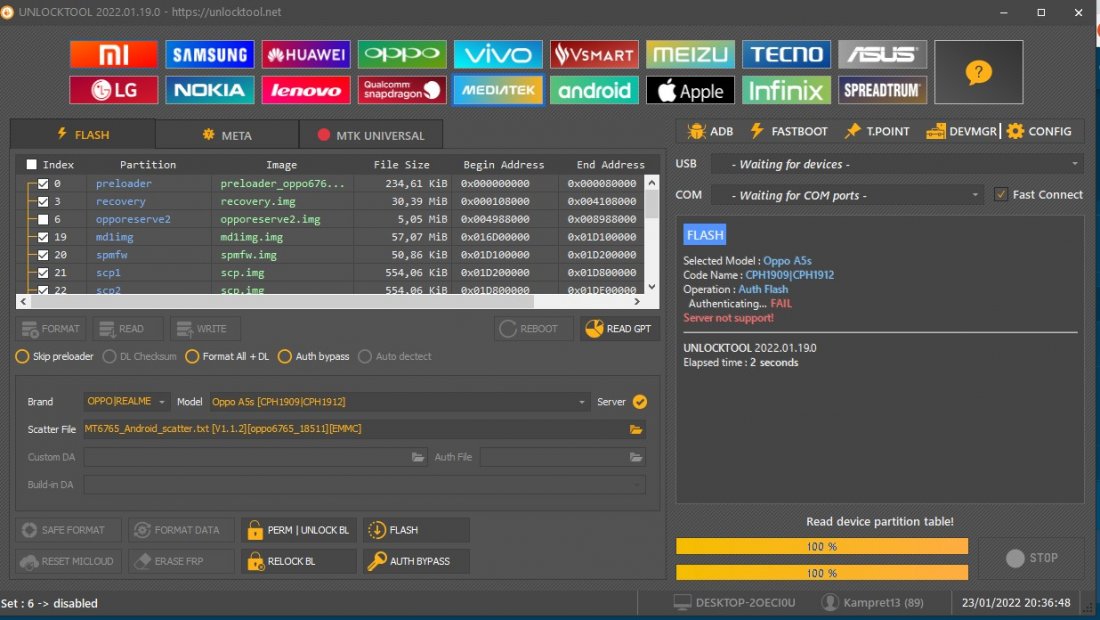Open the Vsmart brand section
Viewport: 1100px width, 620px height.
click(x=594, y=54)
